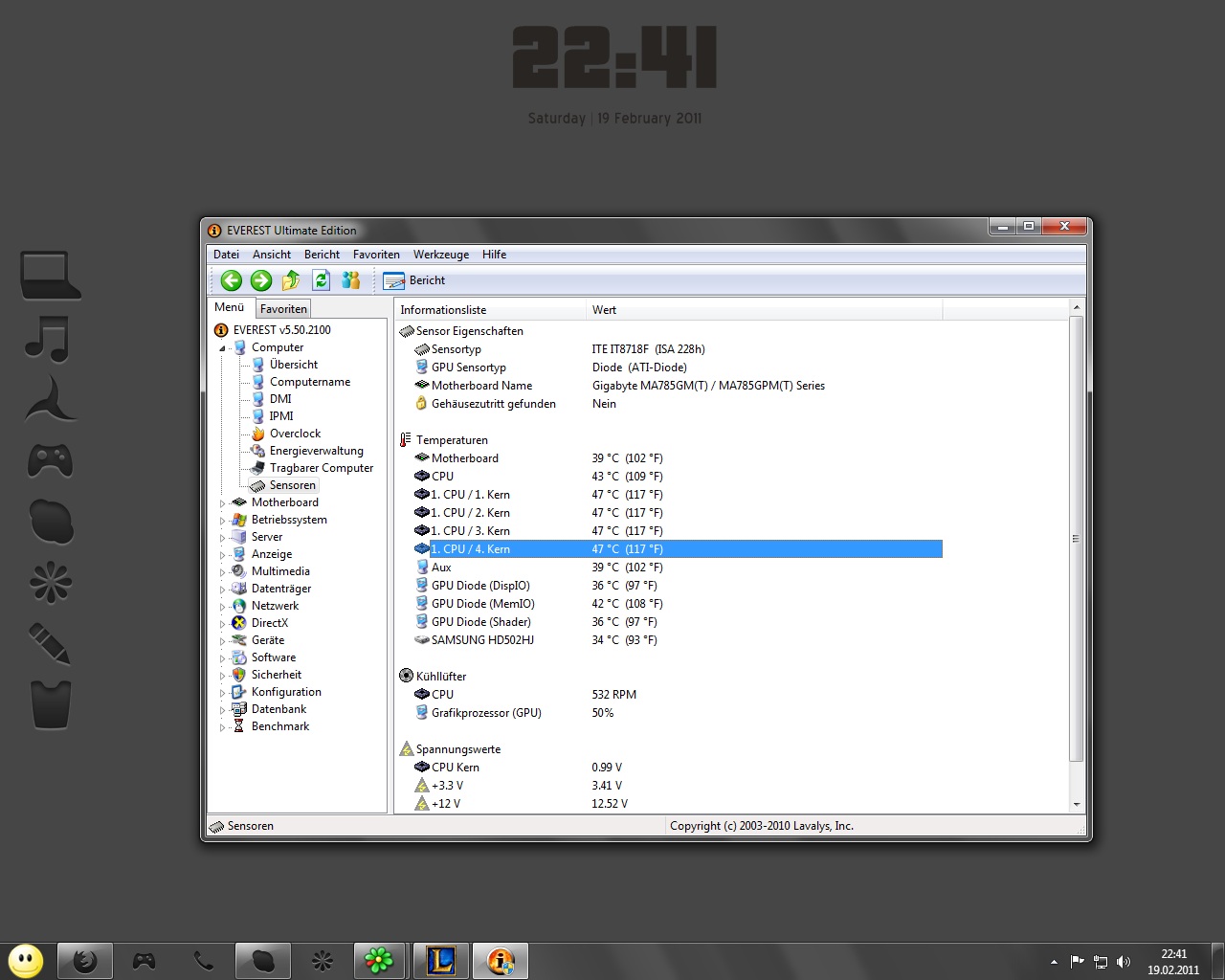Open the Ansicht menu
This screenshot has height=980, width=1225.
(x=272, y=255)
